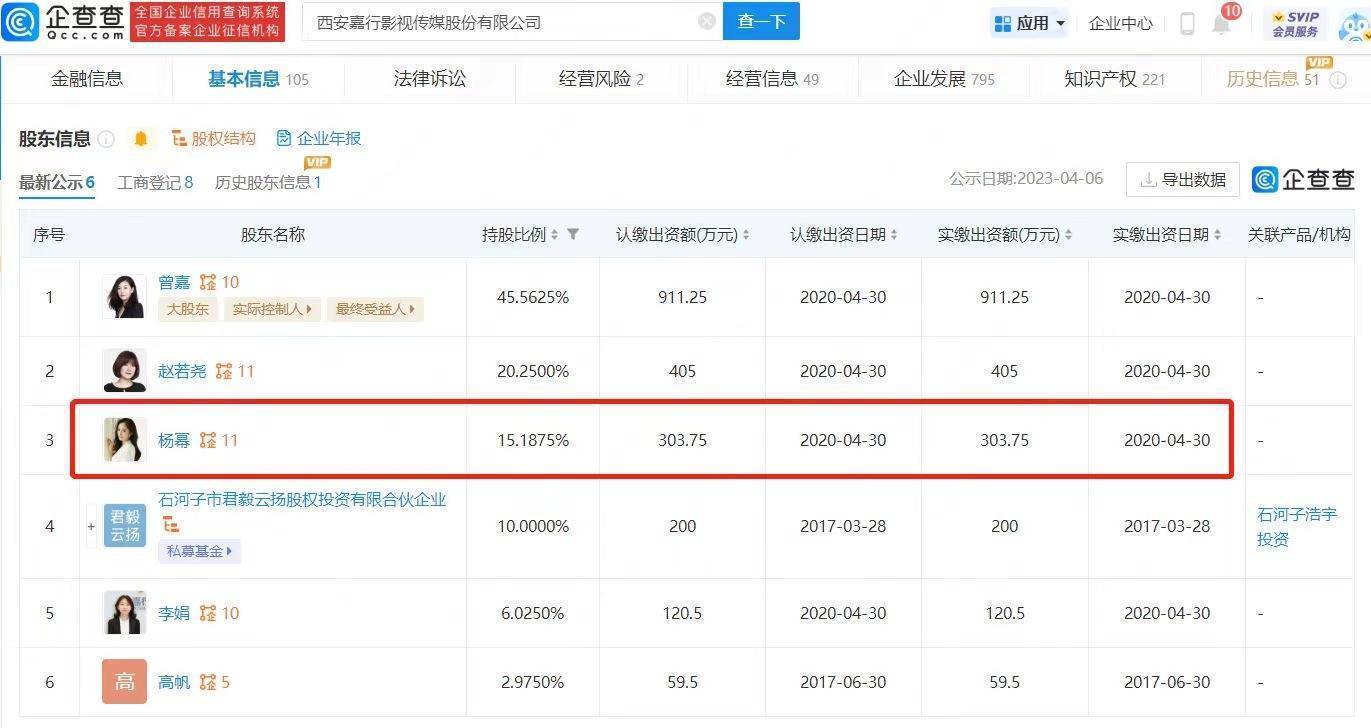Click the 大股东 tag

pyautogui.click(x=188, y=310)
